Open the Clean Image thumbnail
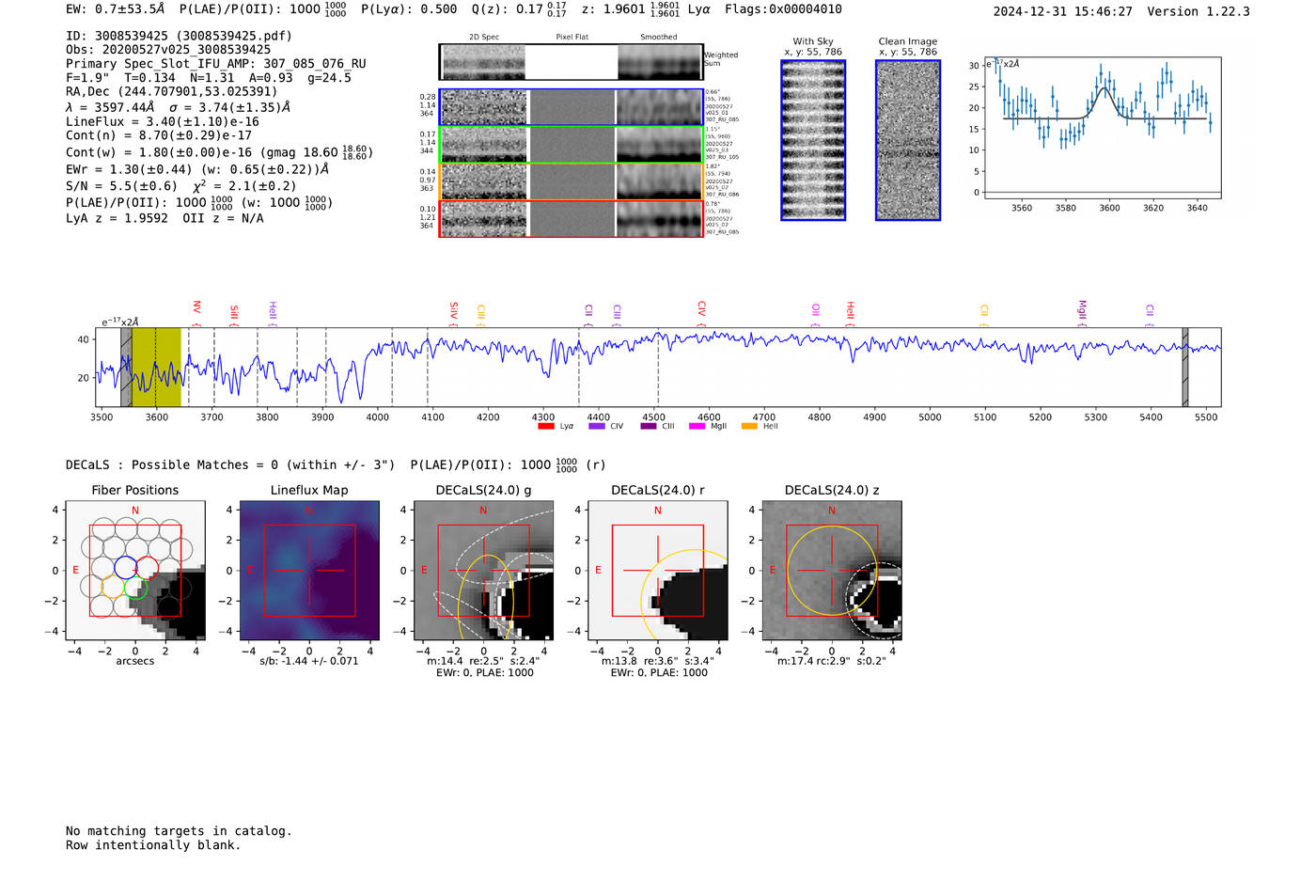 click(907, 140)
